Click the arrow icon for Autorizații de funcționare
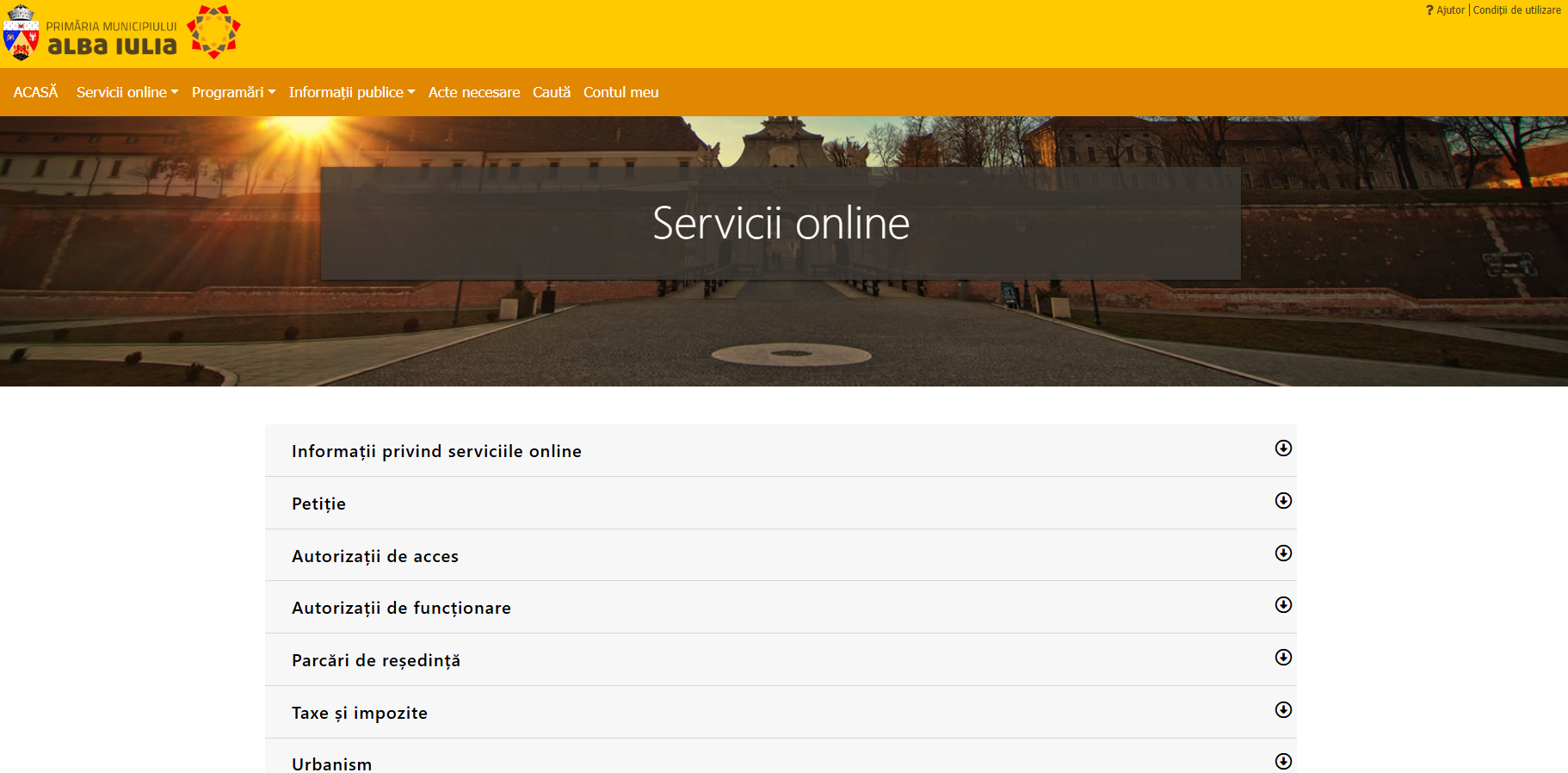Viewport: 1568px width, 773px height. [x=1283, y=604]
